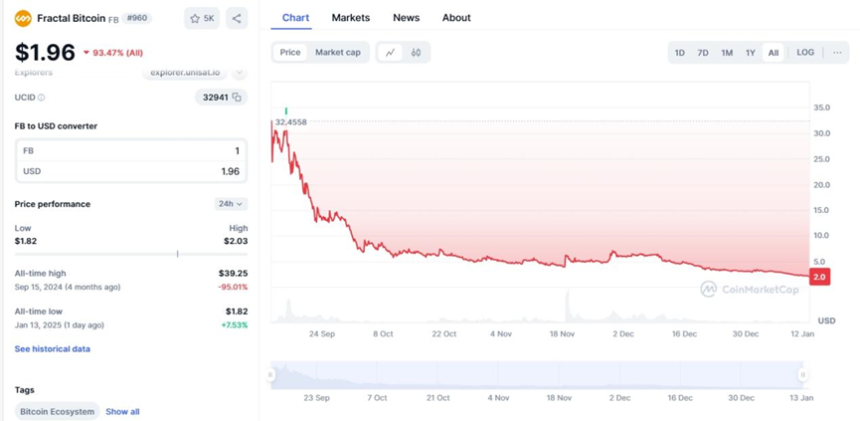Toggle Market cap chart view
This screenshot has width=860, height=421.
pos(338,52)
